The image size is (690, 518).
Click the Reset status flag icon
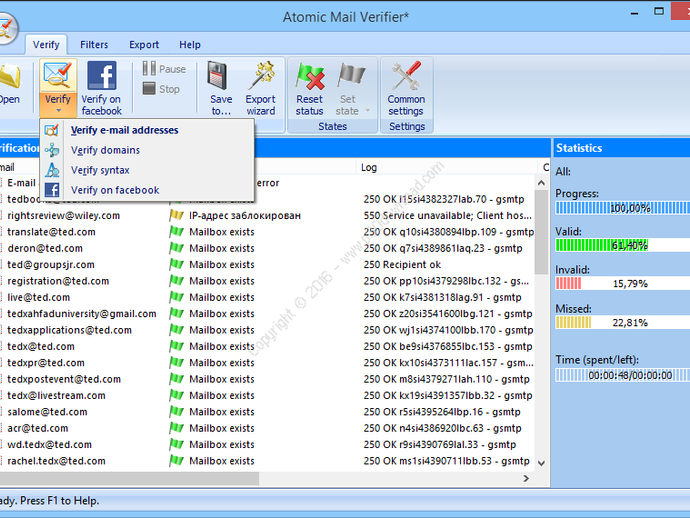coord(310,76)
